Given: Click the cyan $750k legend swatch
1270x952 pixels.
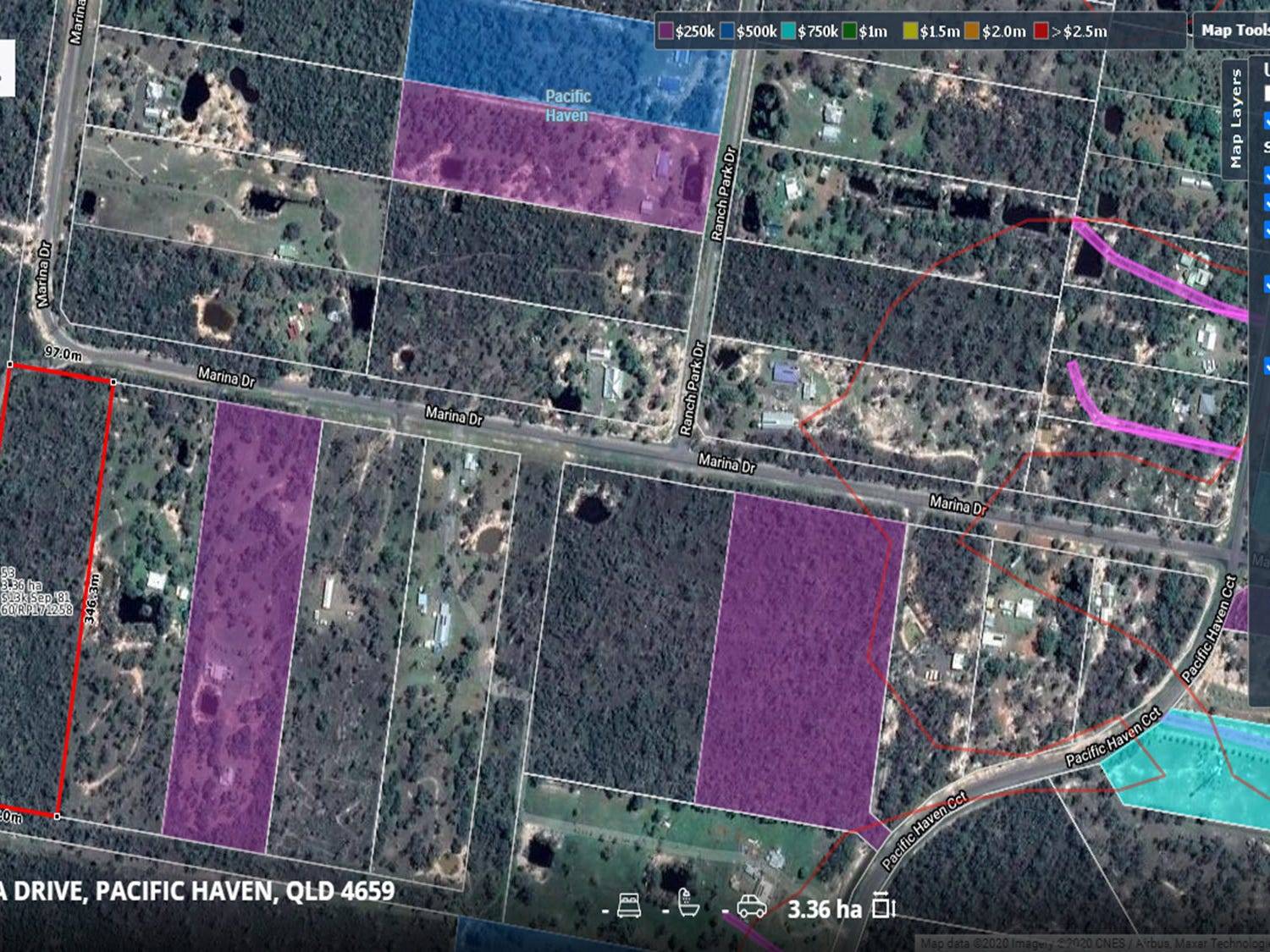Looking at the screenshot, I should point(788,31).
